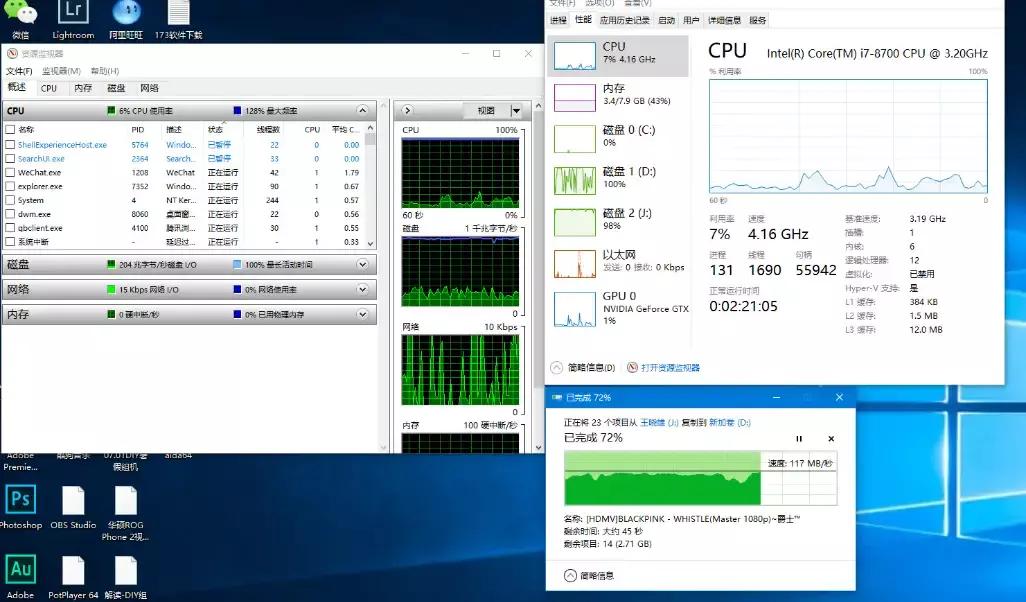
Task: Select GPU 0 performance graph thumbnail
Action: [x=574, y=309]
